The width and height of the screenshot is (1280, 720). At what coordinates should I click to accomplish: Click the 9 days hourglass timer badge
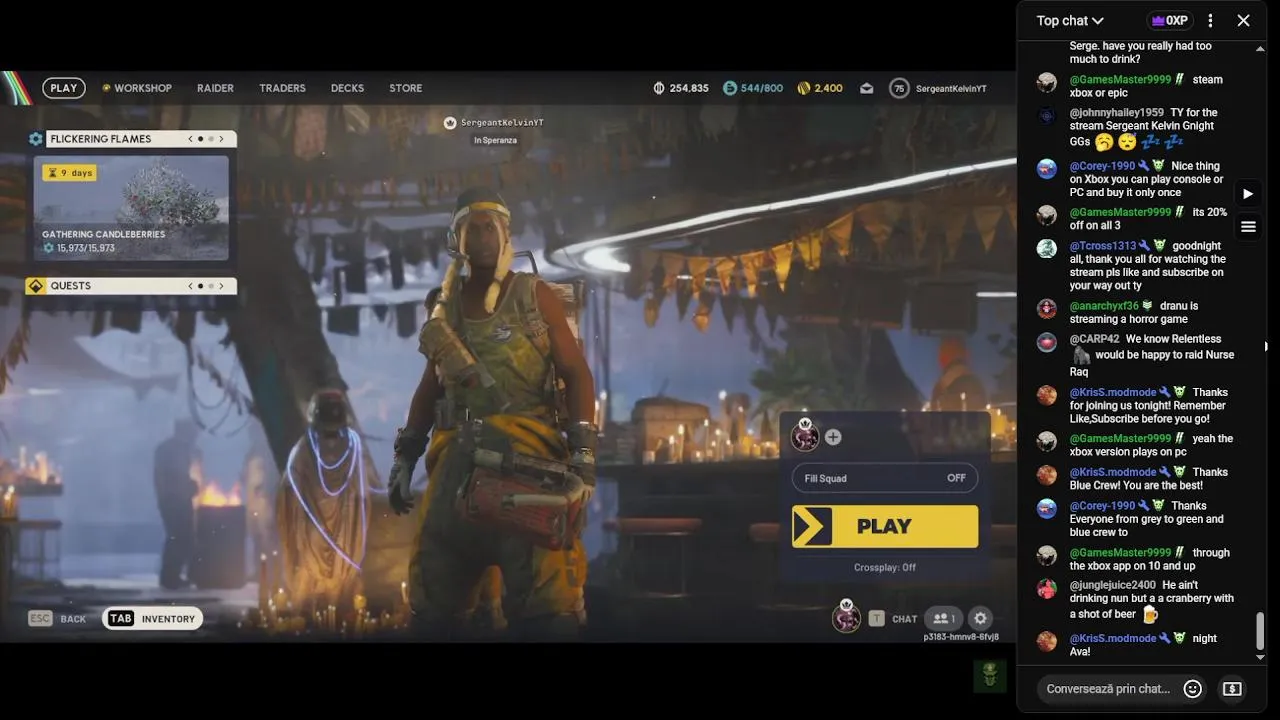69,173
